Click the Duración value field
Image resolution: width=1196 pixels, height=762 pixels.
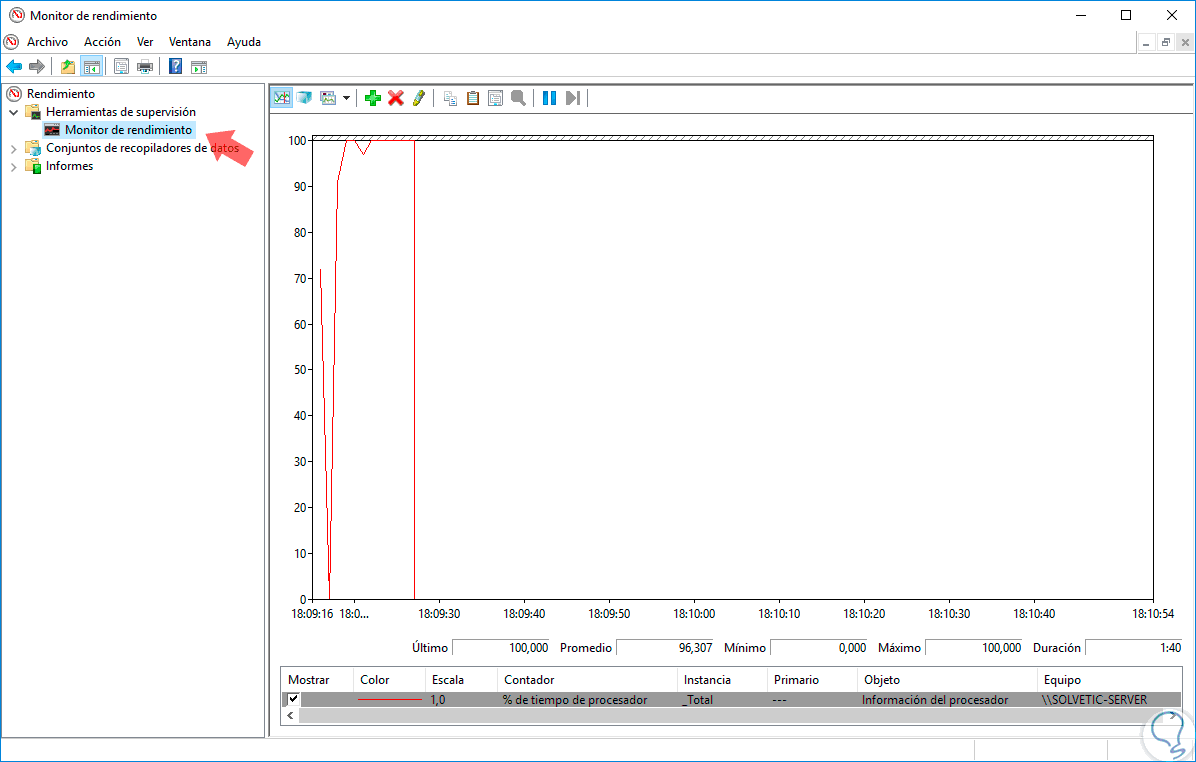pyautogui.click(x=1134, y=648)
